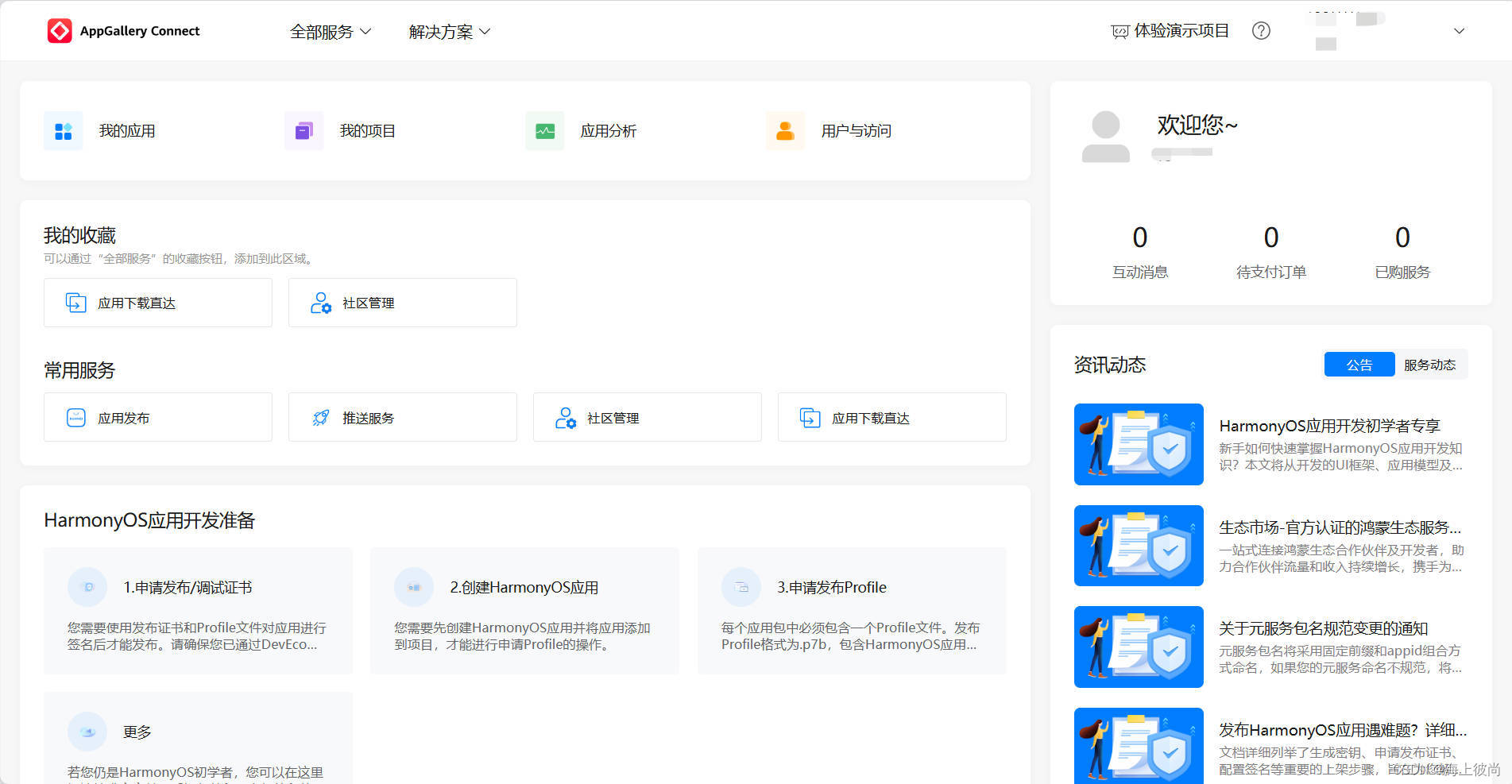Switch to the 服务动态 tab
This screenshot has width=1512, height=784.
[1429, 365]
